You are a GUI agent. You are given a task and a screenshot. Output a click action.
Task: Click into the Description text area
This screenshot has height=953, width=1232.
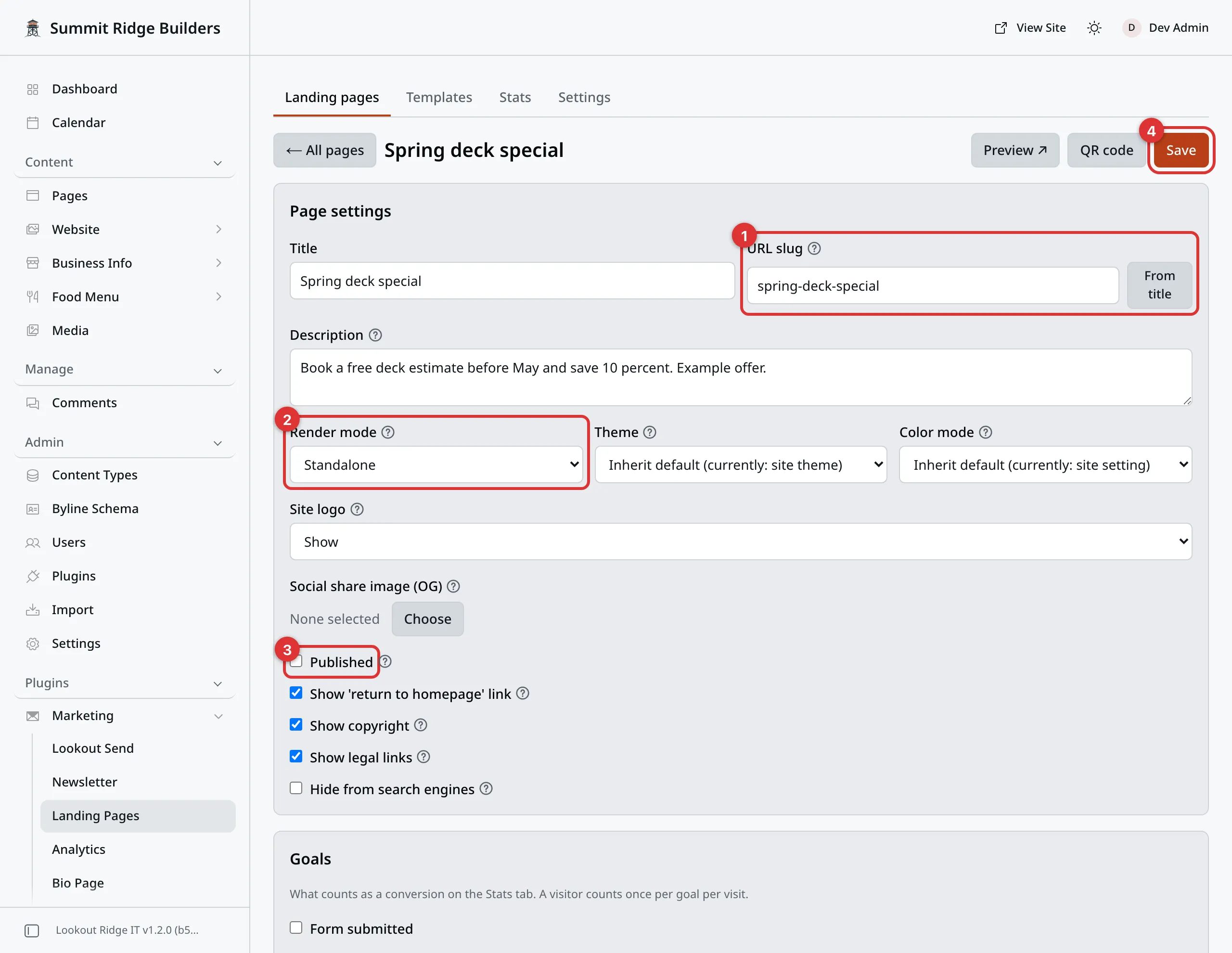(741, 377)
